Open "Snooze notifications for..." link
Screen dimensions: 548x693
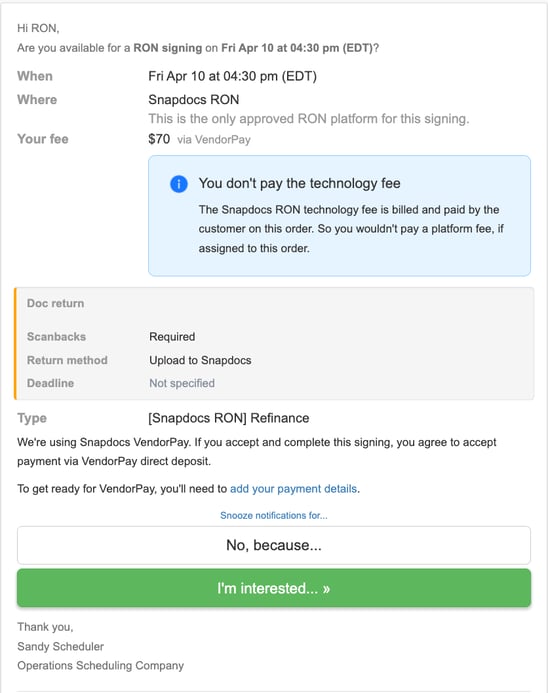click(x=274, y=515)
